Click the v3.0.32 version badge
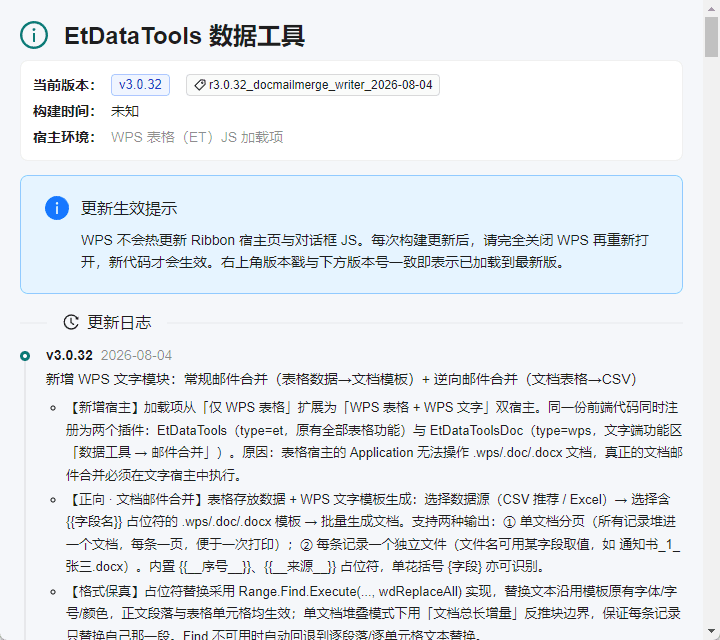 point(141,85)
